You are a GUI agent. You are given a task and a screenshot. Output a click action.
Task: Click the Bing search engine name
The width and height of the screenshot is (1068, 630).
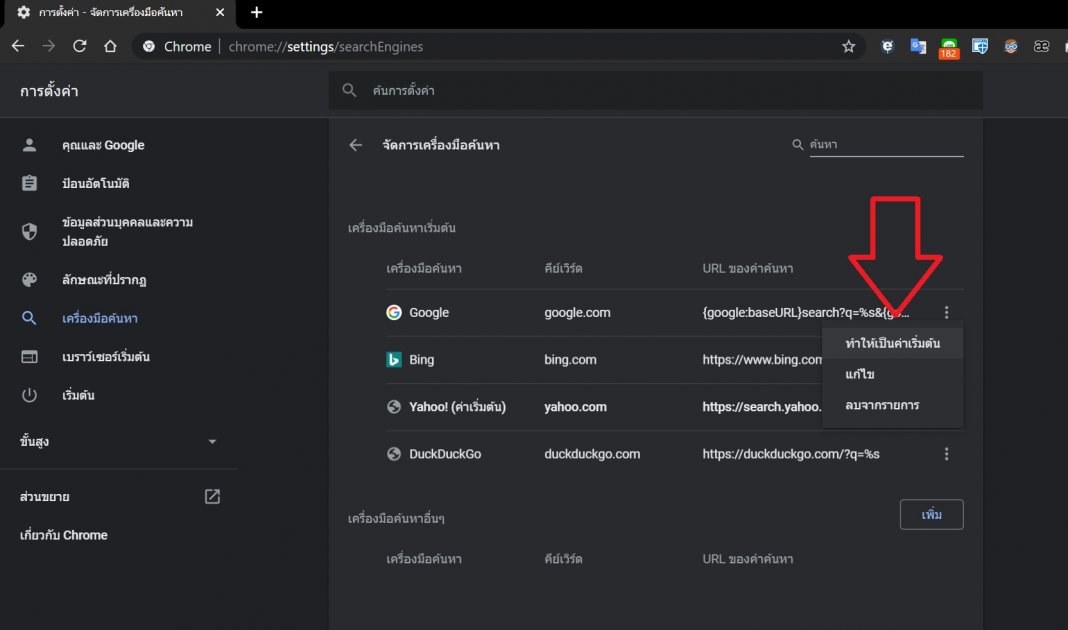[422, 360]
